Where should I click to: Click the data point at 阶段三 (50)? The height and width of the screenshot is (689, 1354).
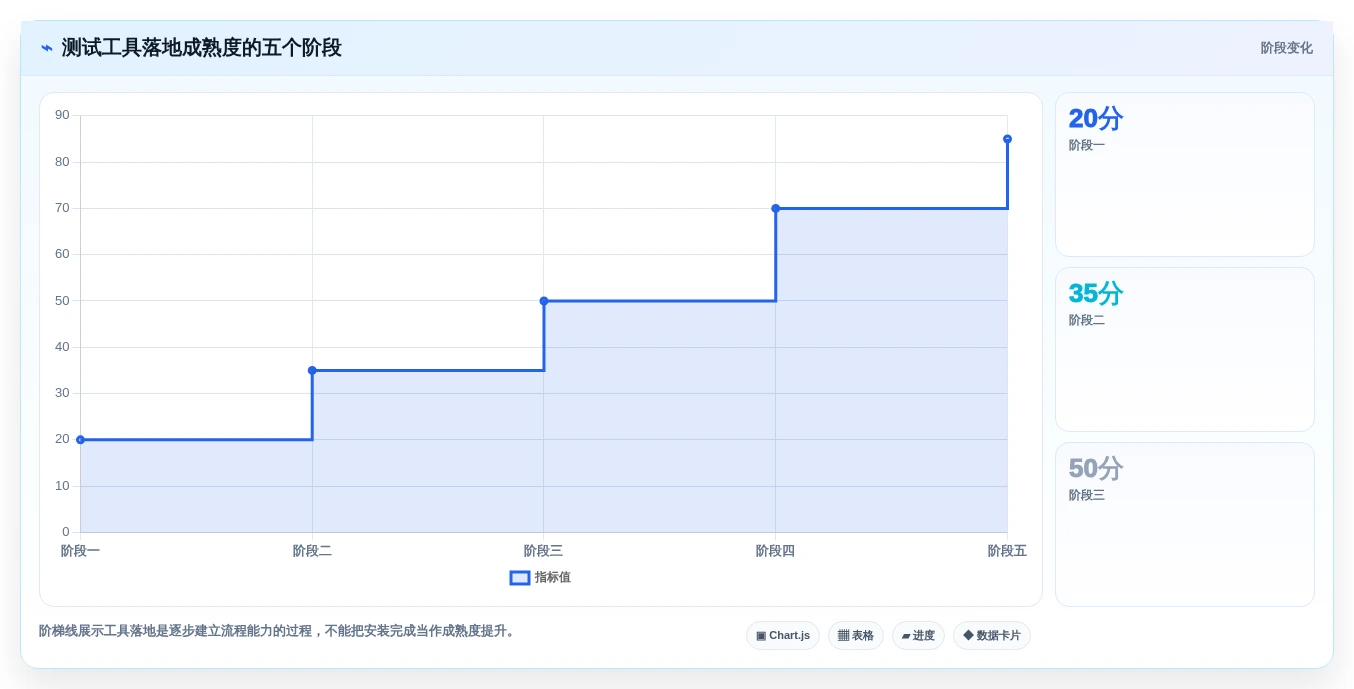click(544, 301)
